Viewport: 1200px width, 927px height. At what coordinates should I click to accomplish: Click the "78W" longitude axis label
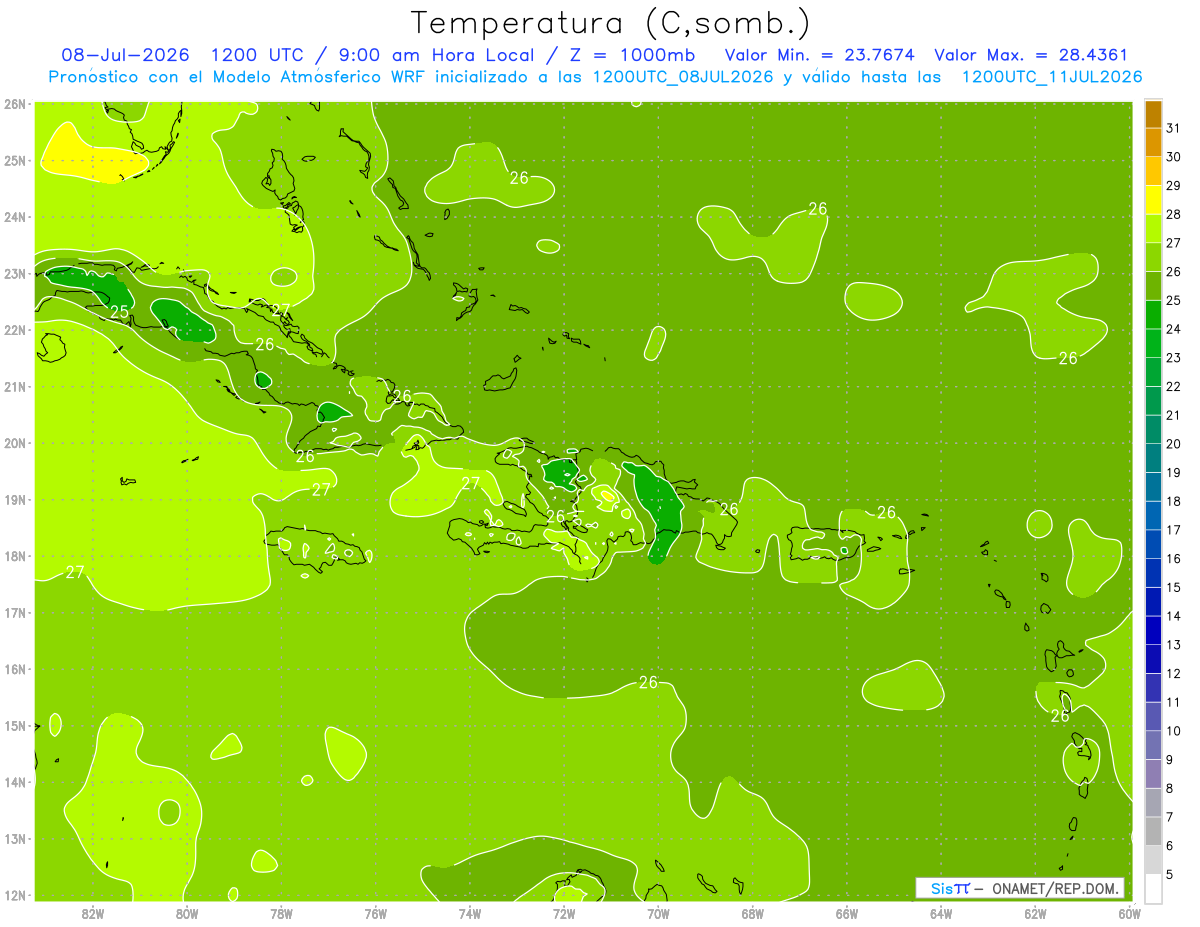click(281, 913)
